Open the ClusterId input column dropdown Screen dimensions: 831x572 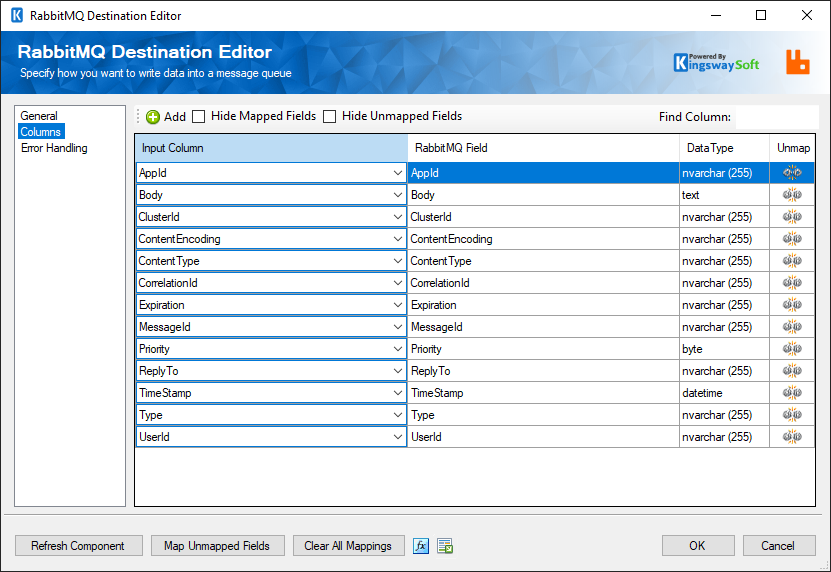coord(397,217)
